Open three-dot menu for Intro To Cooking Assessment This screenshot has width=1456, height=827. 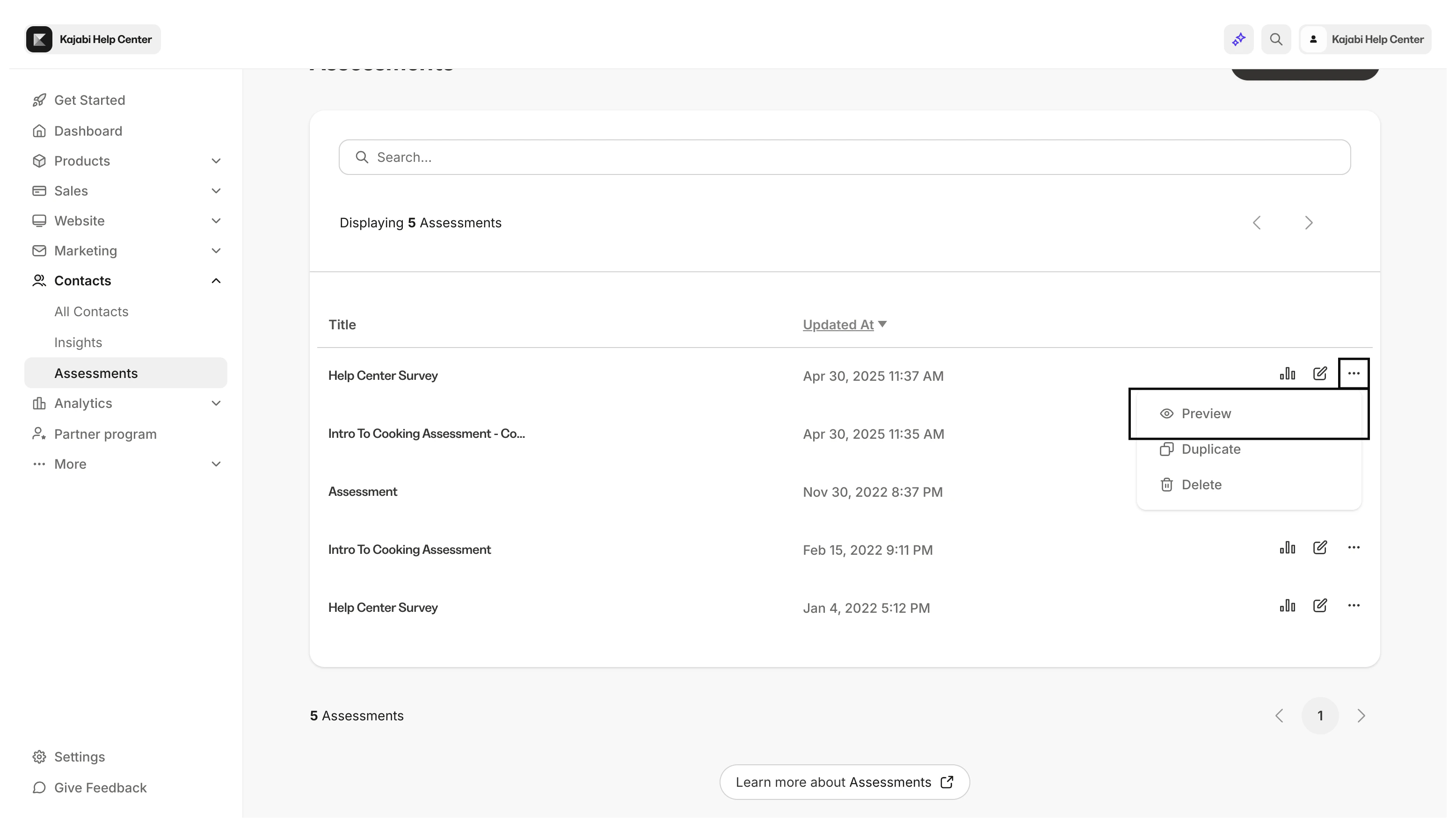1353,548
